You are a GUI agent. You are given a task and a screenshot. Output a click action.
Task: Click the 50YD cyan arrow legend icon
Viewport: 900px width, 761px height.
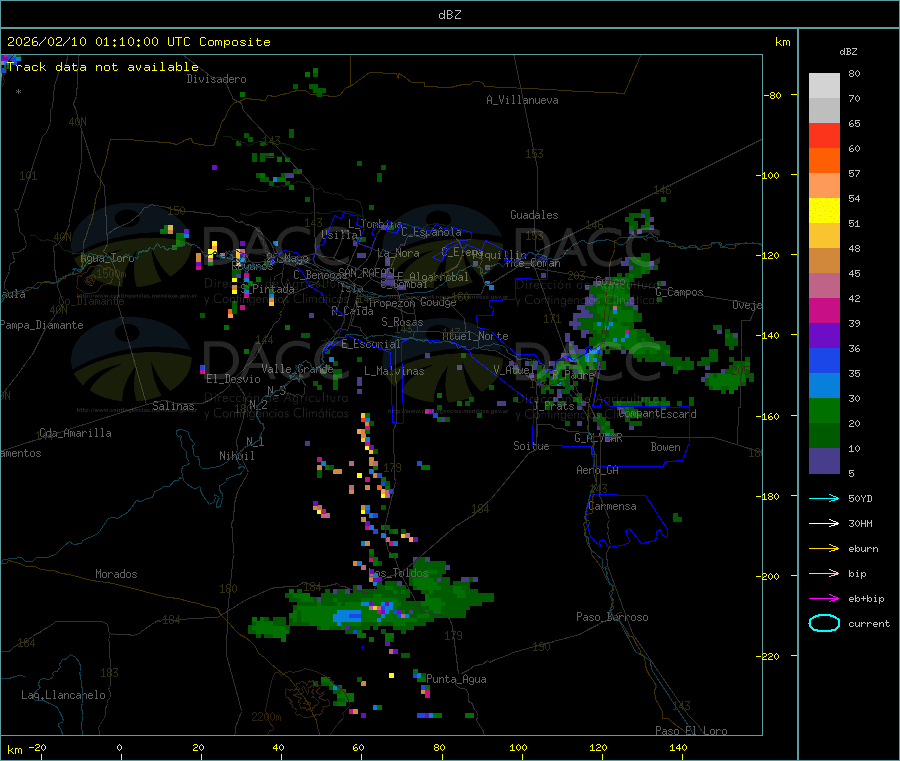click(x=824, y=498)
